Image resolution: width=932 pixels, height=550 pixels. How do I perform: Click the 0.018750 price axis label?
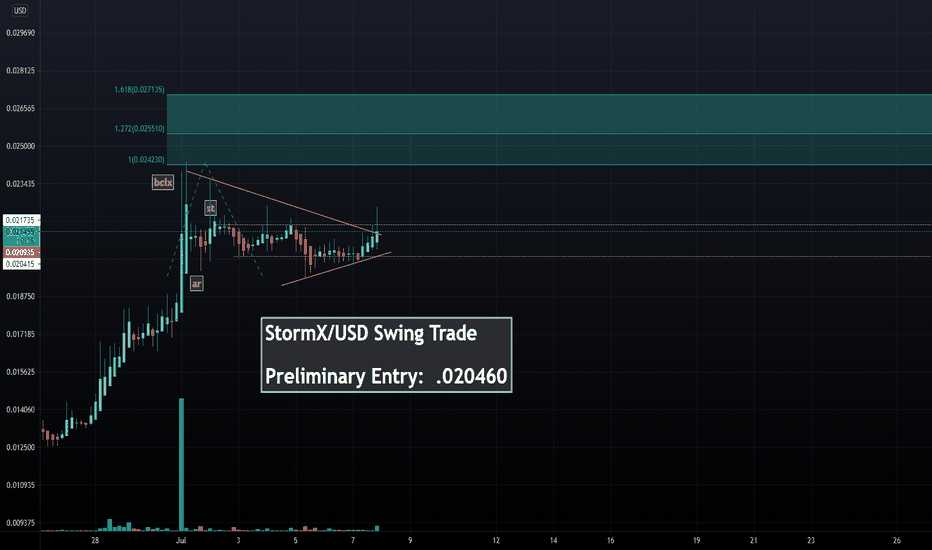click(21, 296)
